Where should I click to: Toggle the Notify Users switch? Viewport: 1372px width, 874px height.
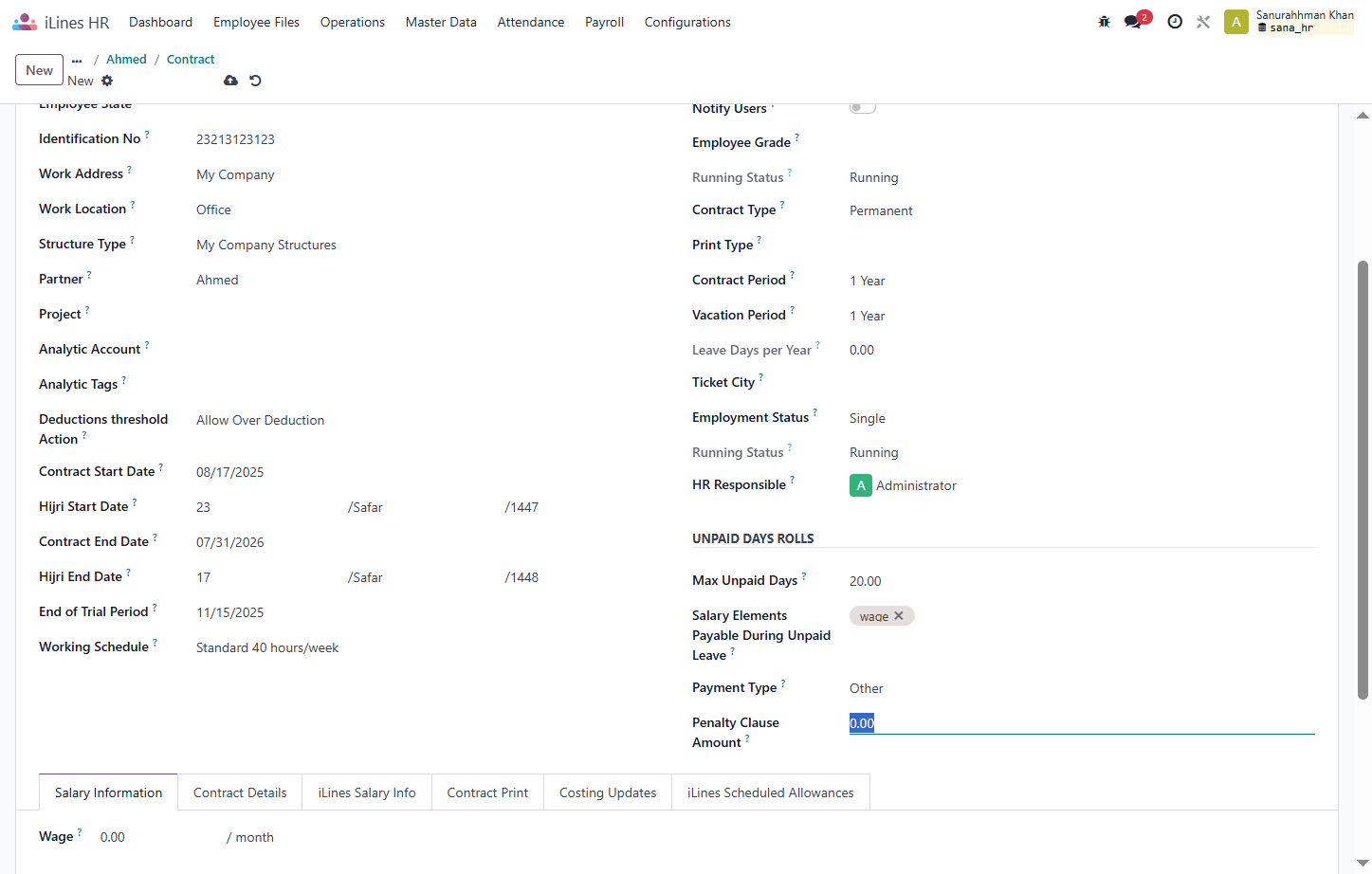click(863, 107)
